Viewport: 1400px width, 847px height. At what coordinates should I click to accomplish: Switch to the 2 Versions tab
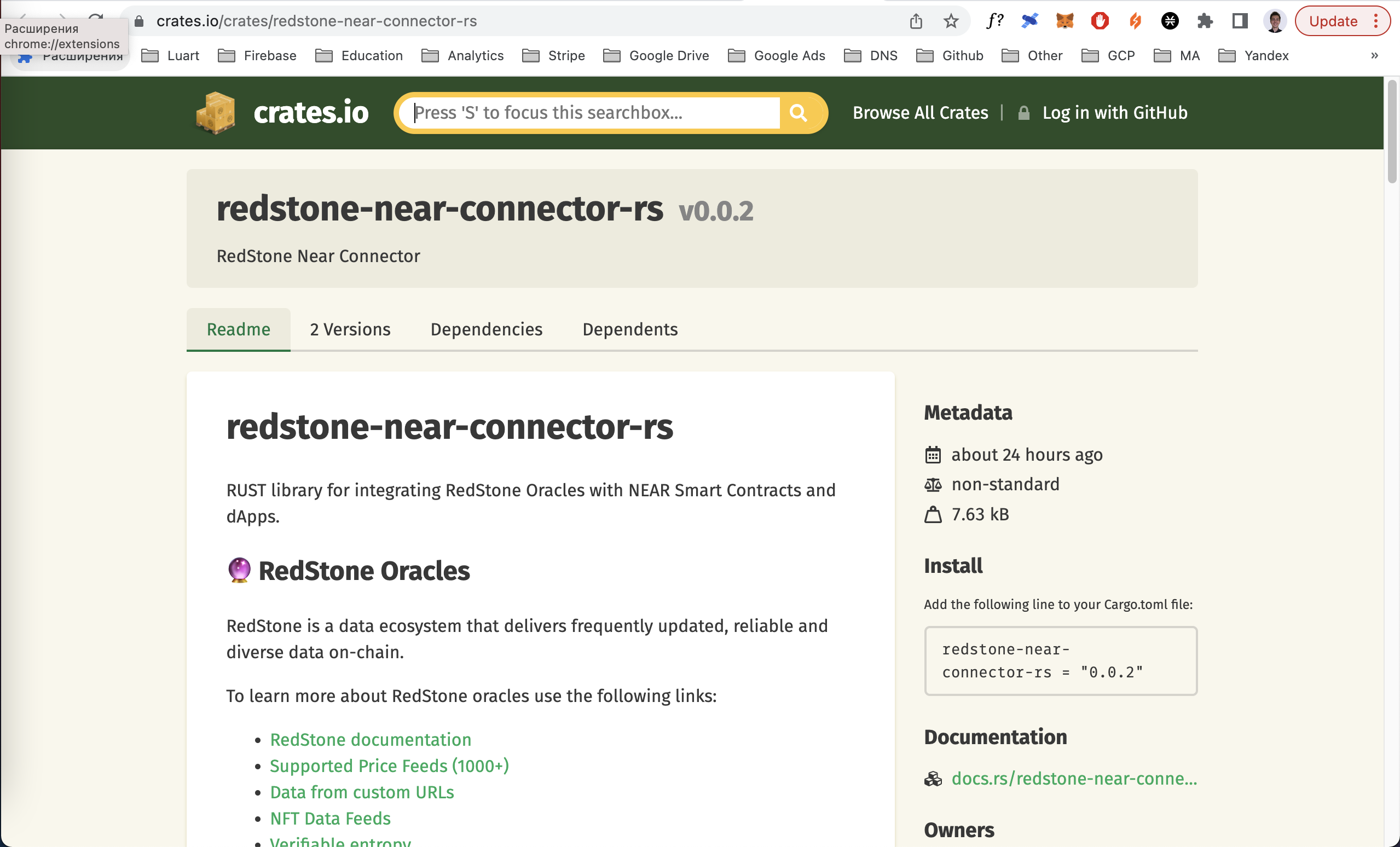350,329
